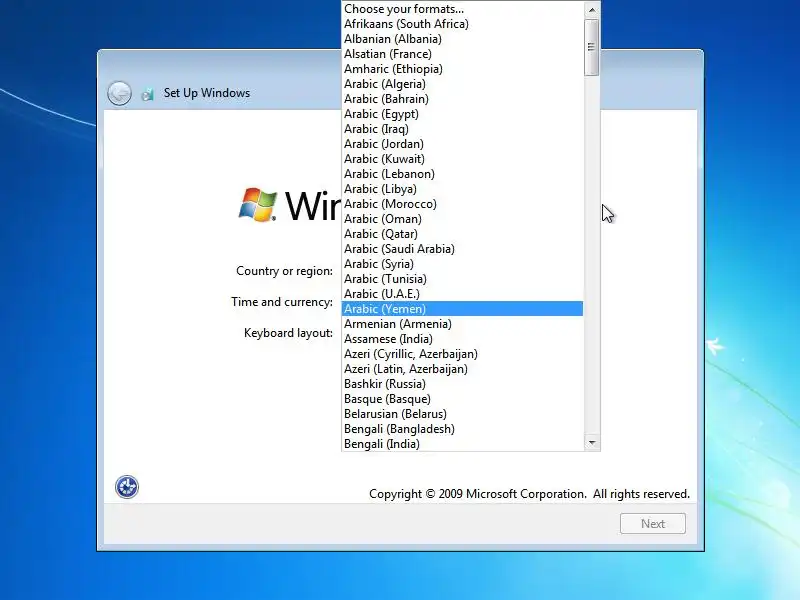Select Afrikaans (South Africa)
The width and height of the screenshot is (800, 600).
coord(462,24)
